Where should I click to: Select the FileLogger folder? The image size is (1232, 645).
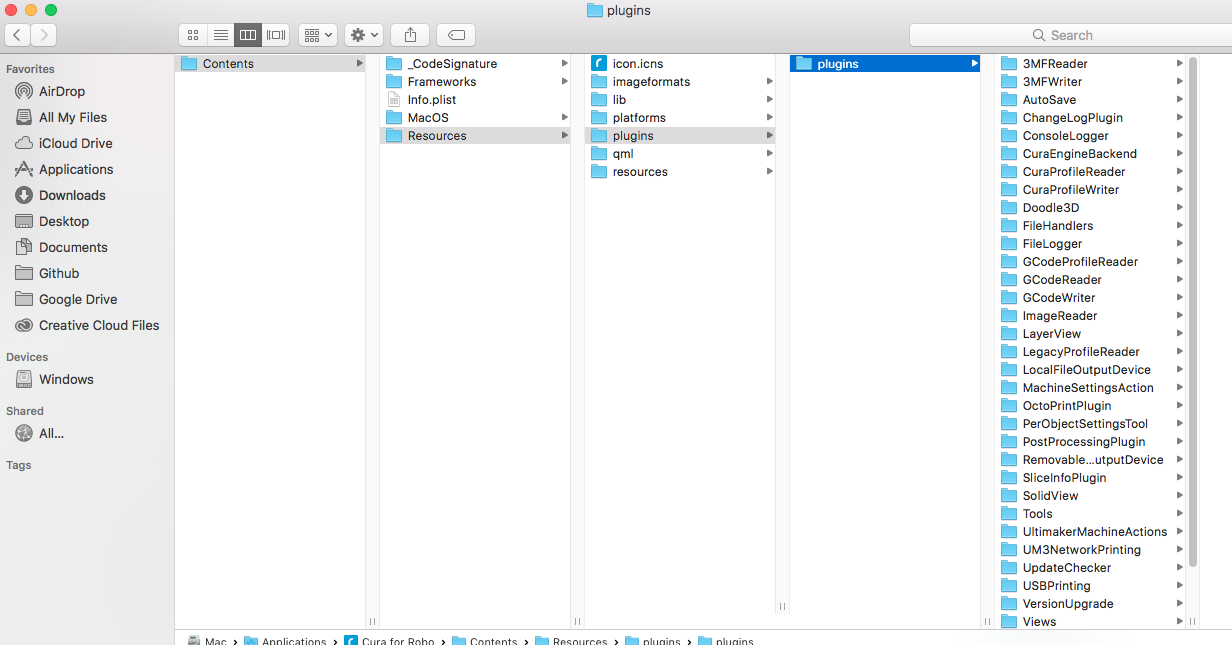pyautogui.click(x=1091, y=243)
